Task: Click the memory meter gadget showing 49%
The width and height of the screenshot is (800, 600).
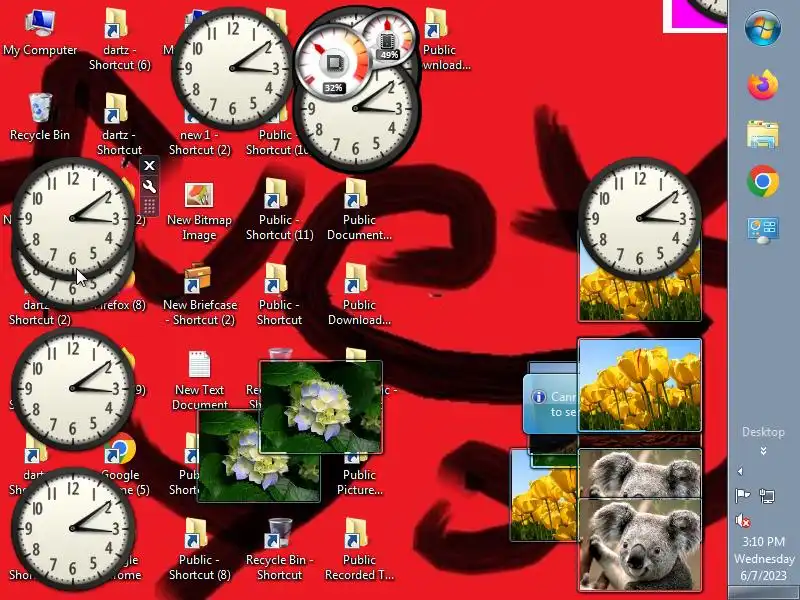Action: 390,37
